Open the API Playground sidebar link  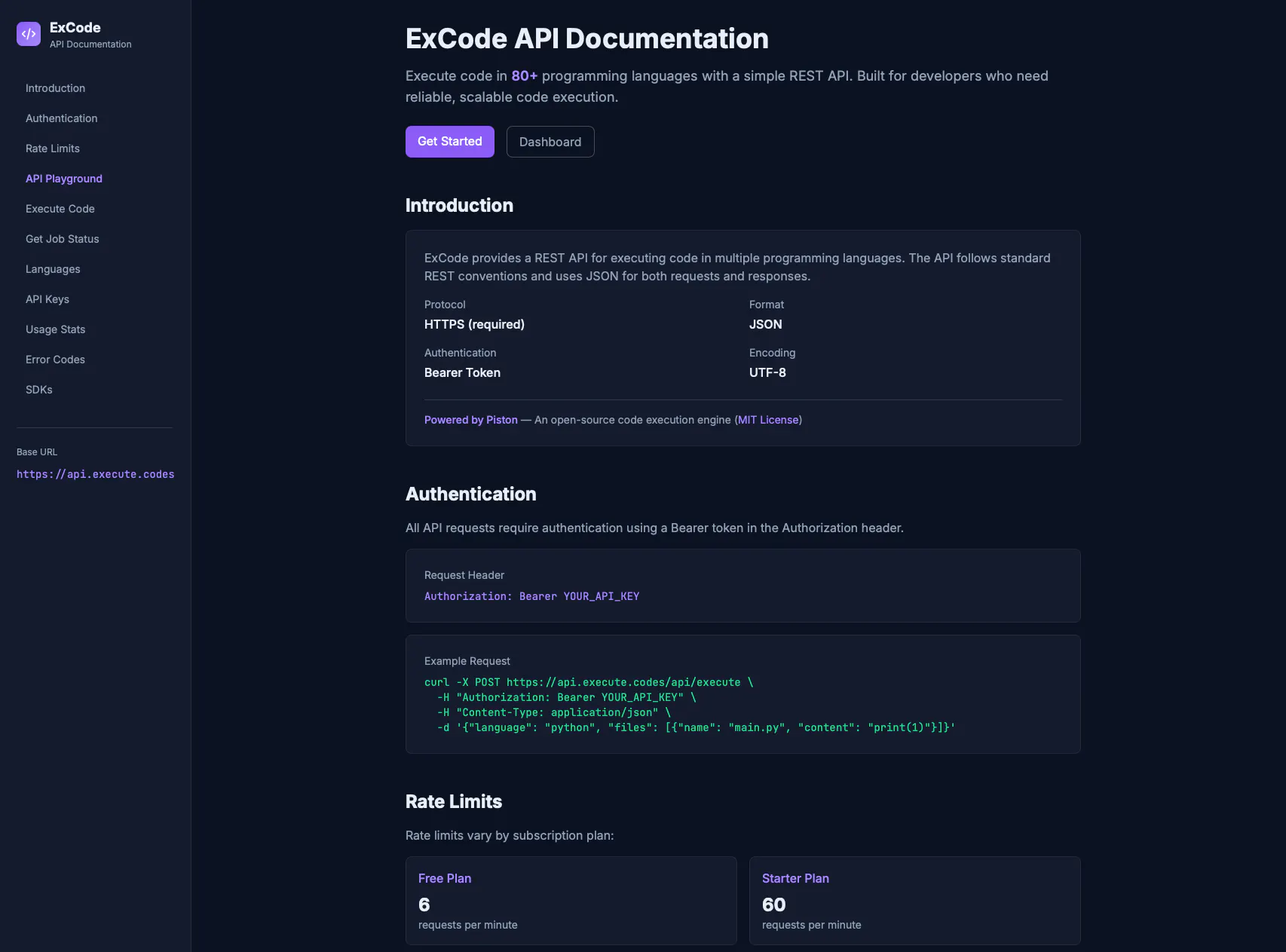click(63, 179)
